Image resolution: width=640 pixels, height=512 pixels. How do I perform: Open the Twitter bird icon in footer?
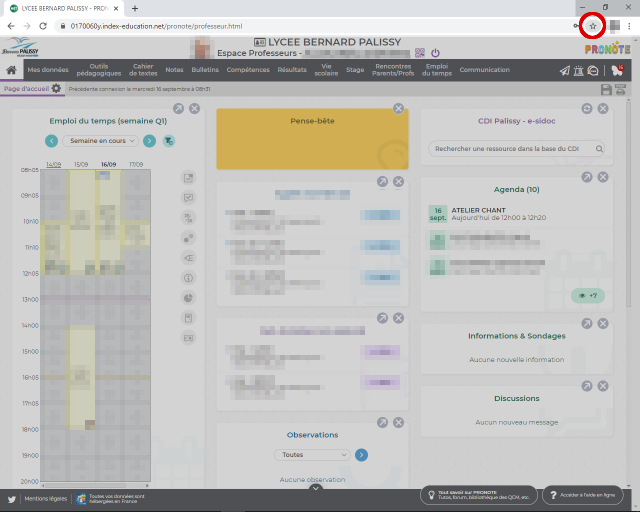[x=11, y=497]
